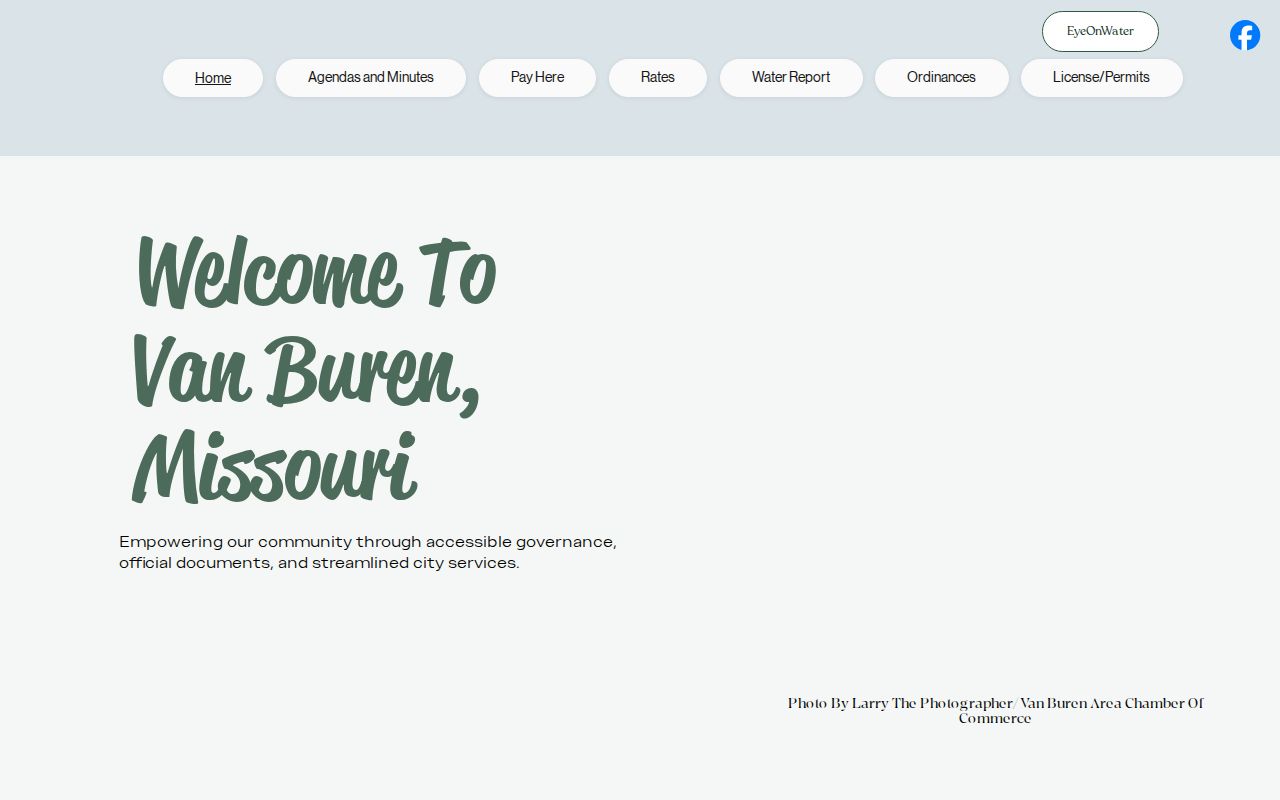Screen dimensions: 1280x800
Task: Click the 'Photo By Larry The Photographer' credit
Action: pos(995,710)
